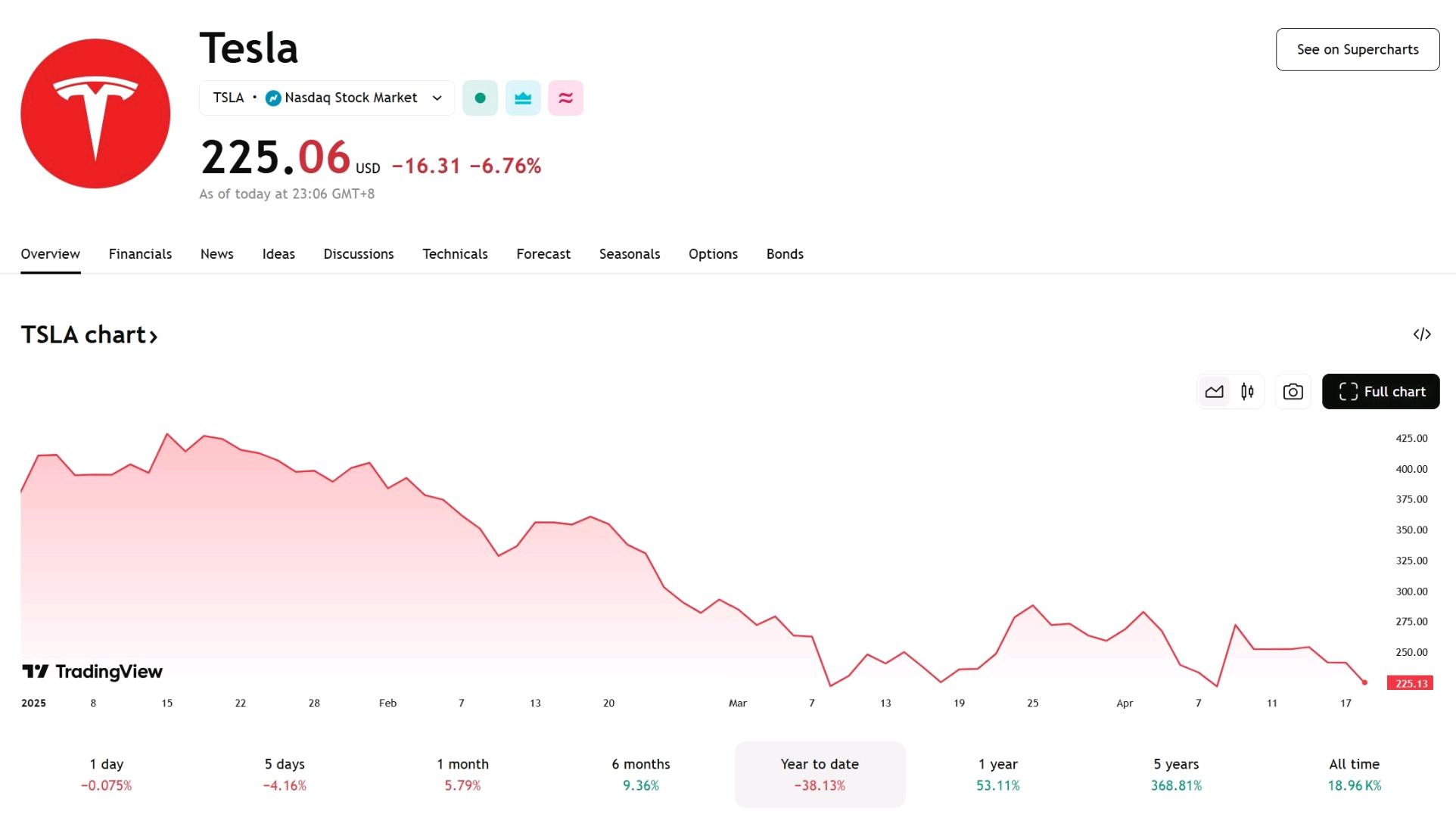Click the red 225.13 price label
The image size is (1456, 817).
(1410, 683)
